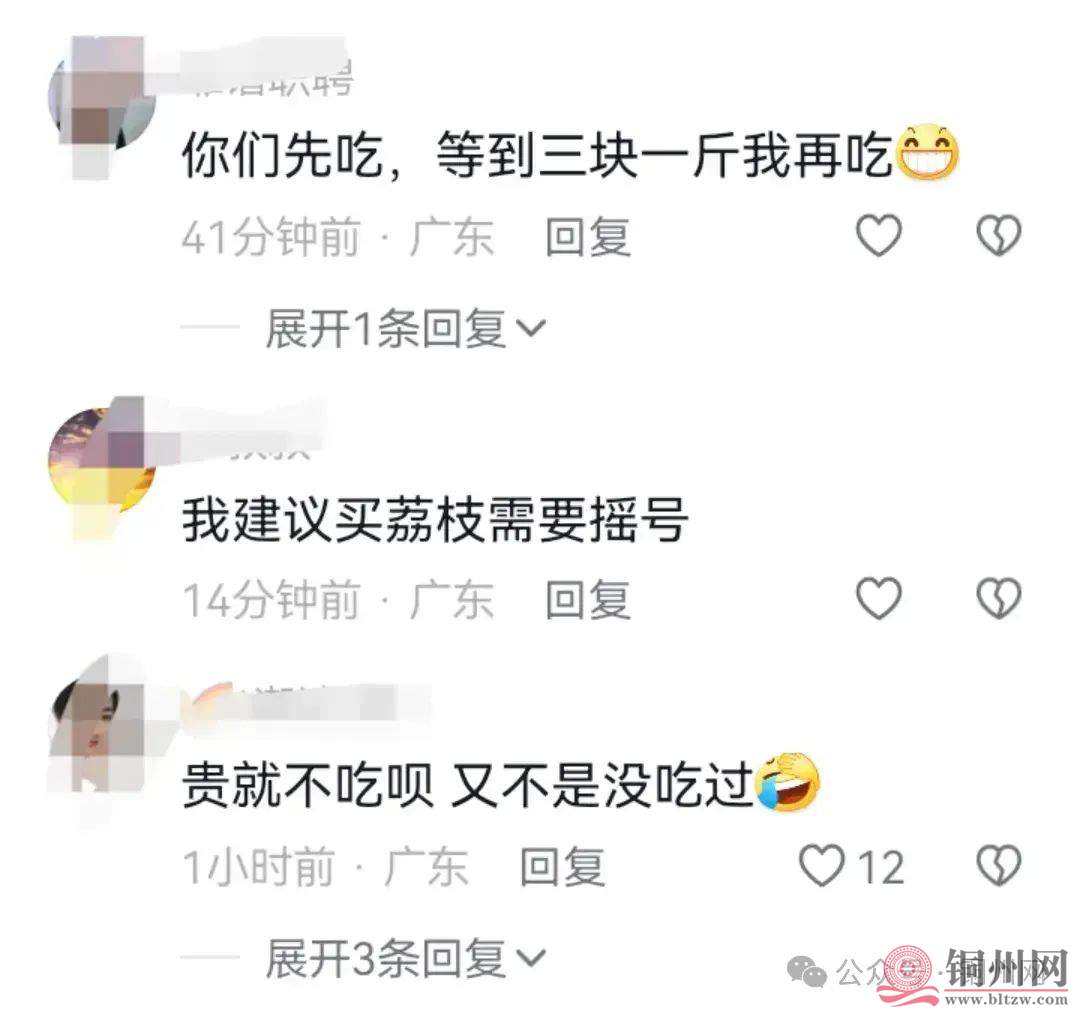Tap the laughing-crying emoji in third comment

(x=787, y=782)
